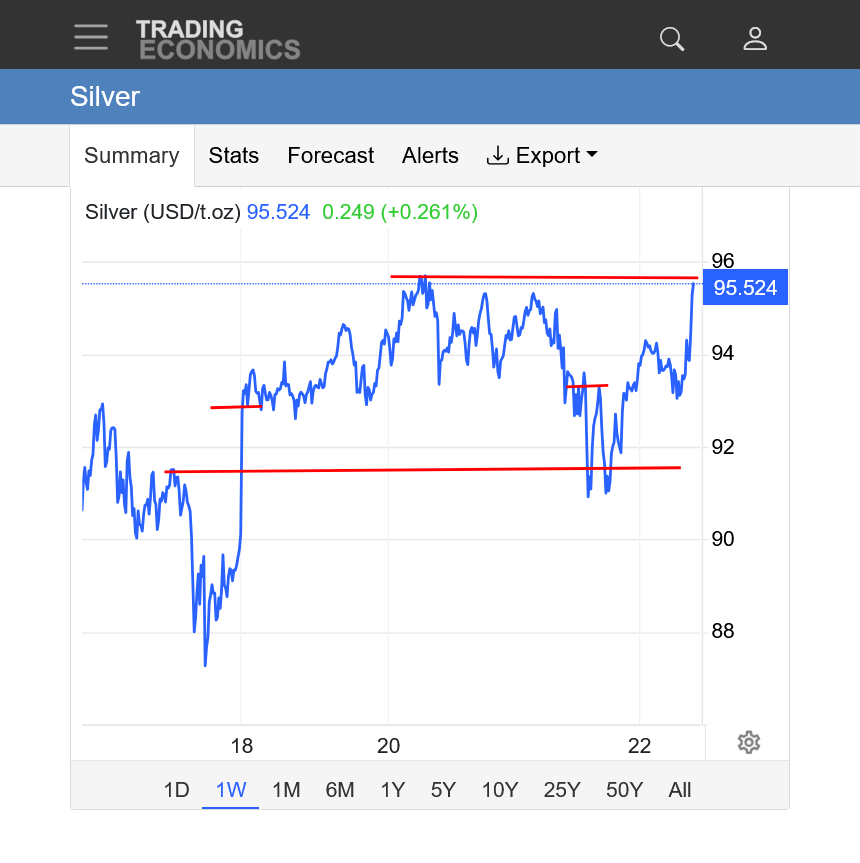Go to the Alerts tab

[x=430, y=156]
